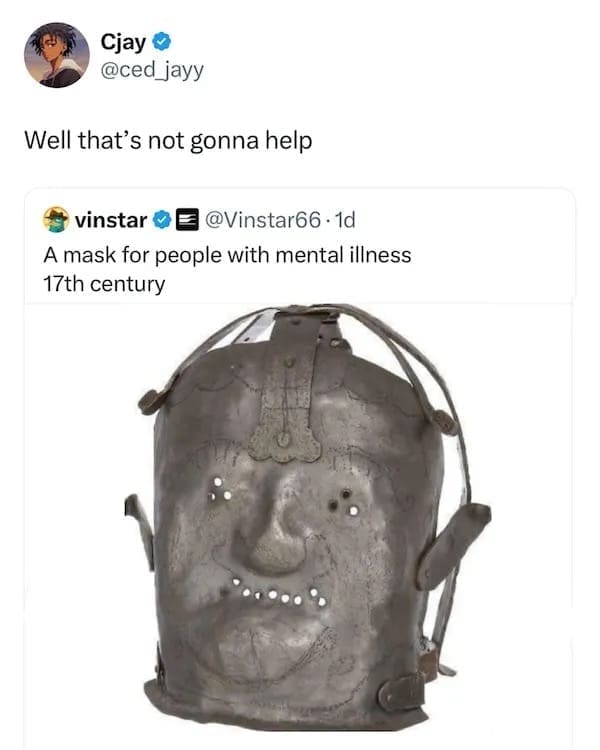Open the @ced_jayy handle link
Viewport: 600px width, 750px height.
click(x=152, y=70)
